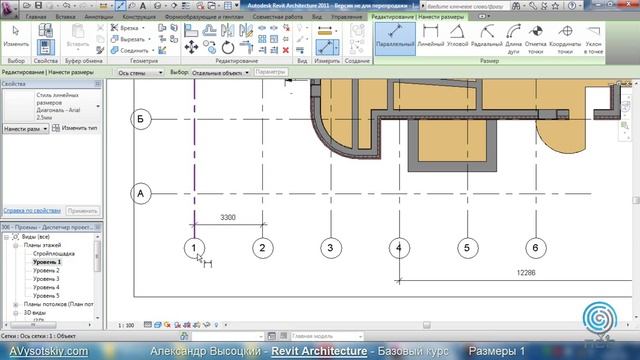Click the Mirror pick-axis tool icon
This screenshot has height=360, width=640.
(227, 30)
